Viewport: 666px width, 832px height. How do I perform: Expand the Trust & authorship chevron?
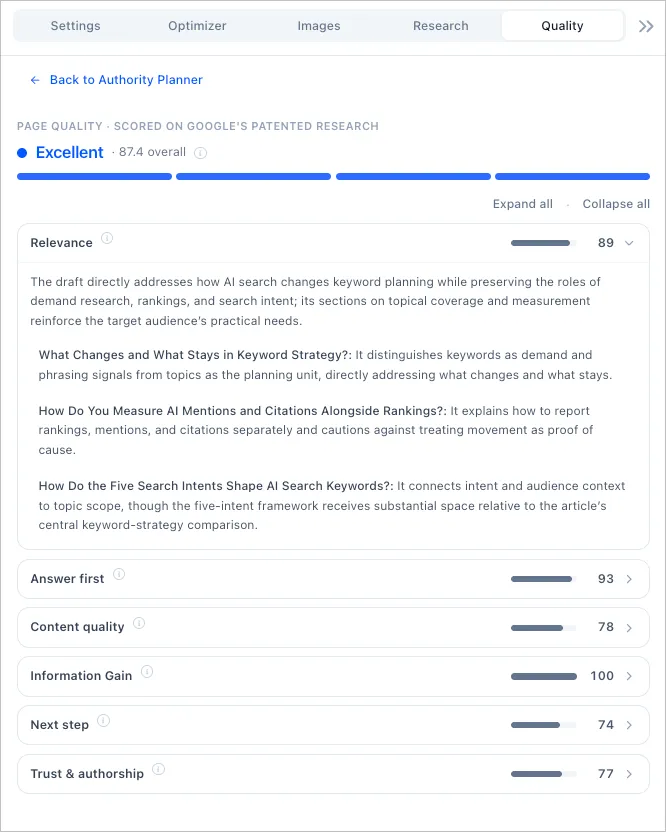629,774
